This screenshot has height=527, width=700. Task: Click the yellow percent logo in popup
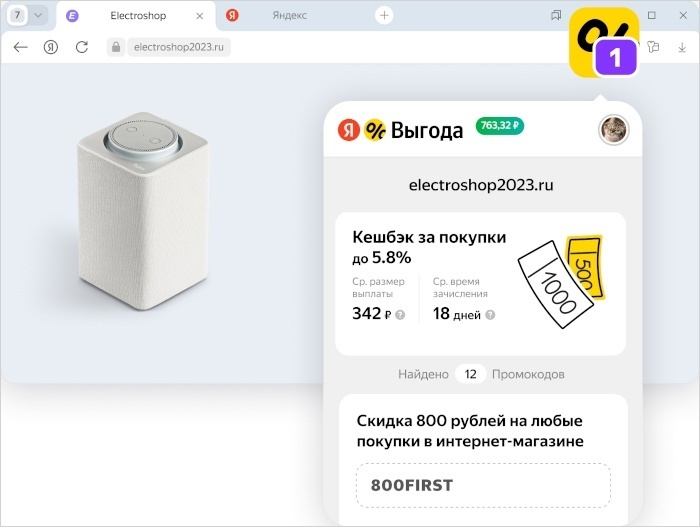tap(375, 130)
